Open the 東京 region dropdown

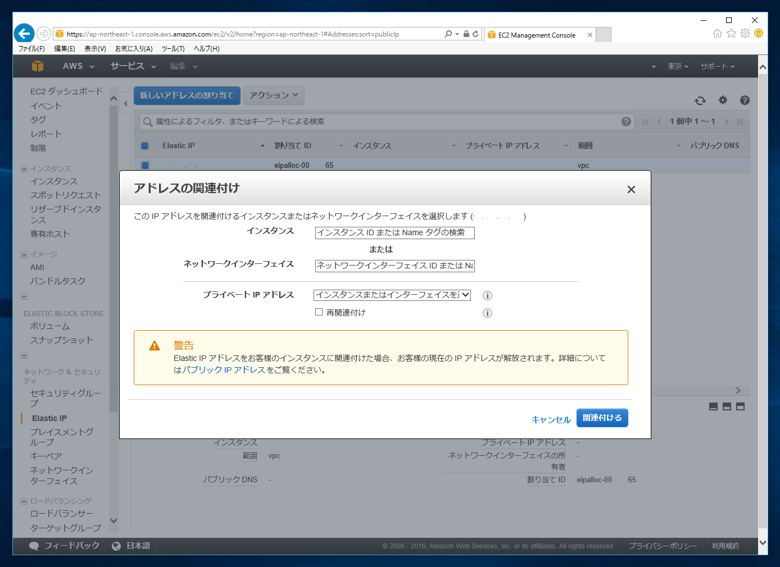click(678, 66)
